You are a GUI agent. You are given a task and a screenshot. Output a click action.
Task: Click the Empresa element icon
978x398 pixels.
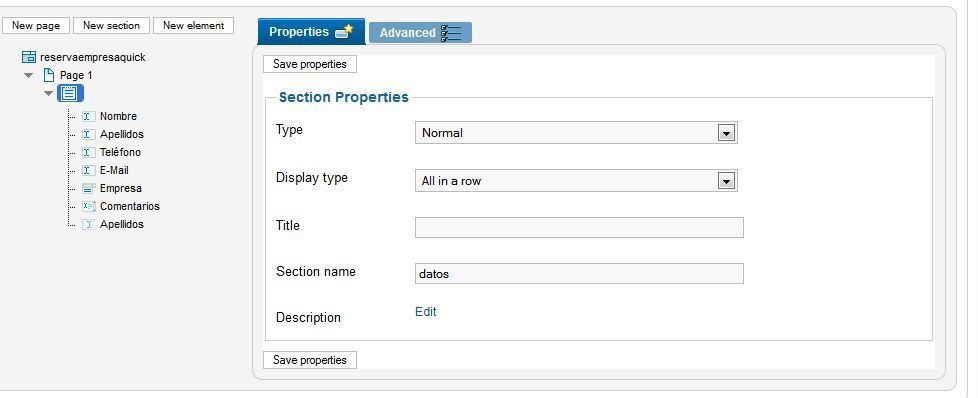[x=89, y=189]
